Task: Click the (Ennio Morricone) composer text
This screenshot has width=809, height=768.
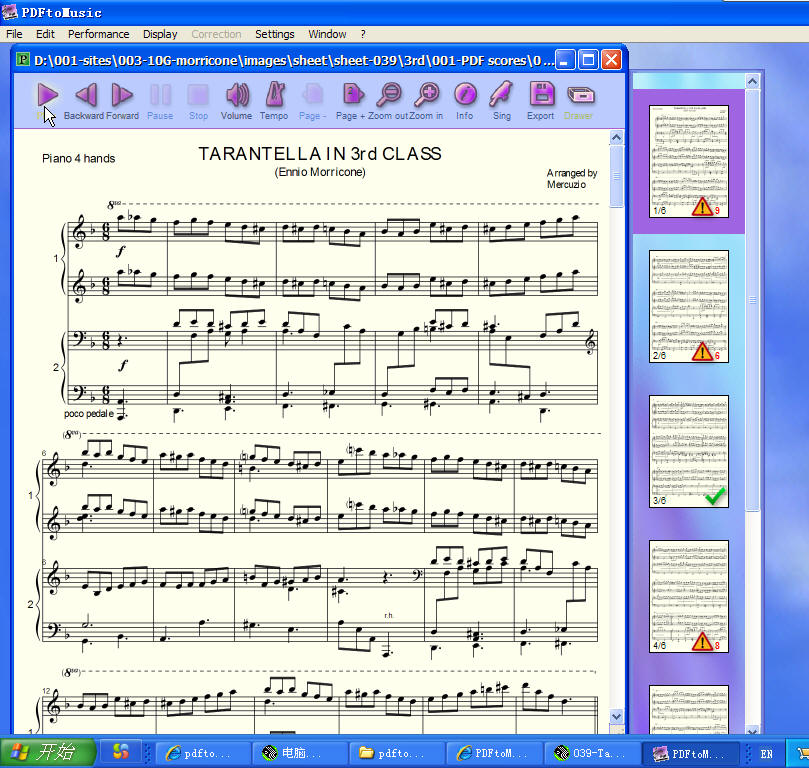Action: click(x=320, y=172)
